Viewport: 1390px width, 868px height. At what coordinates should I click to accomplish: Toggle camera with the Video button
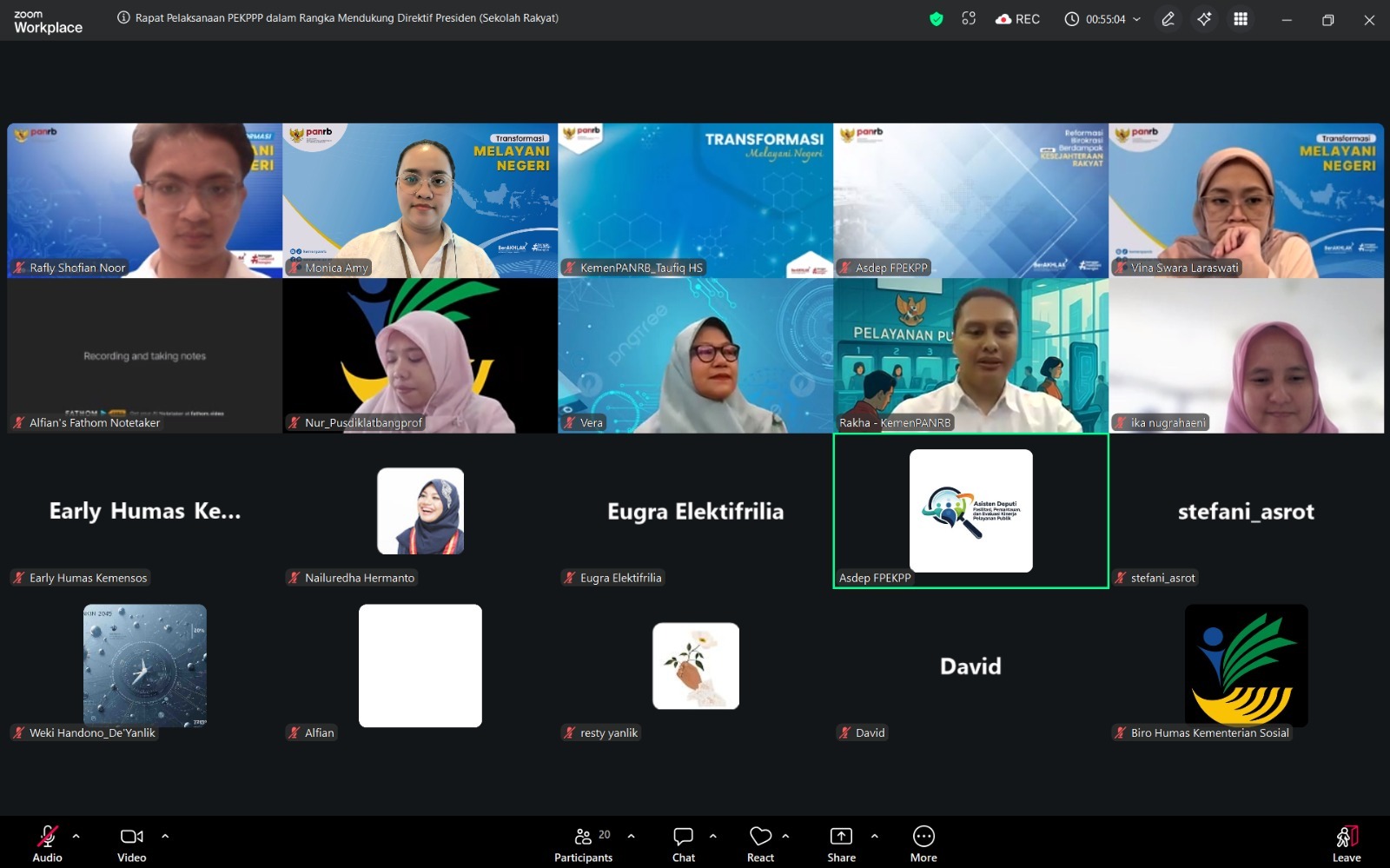click(132, 844)
